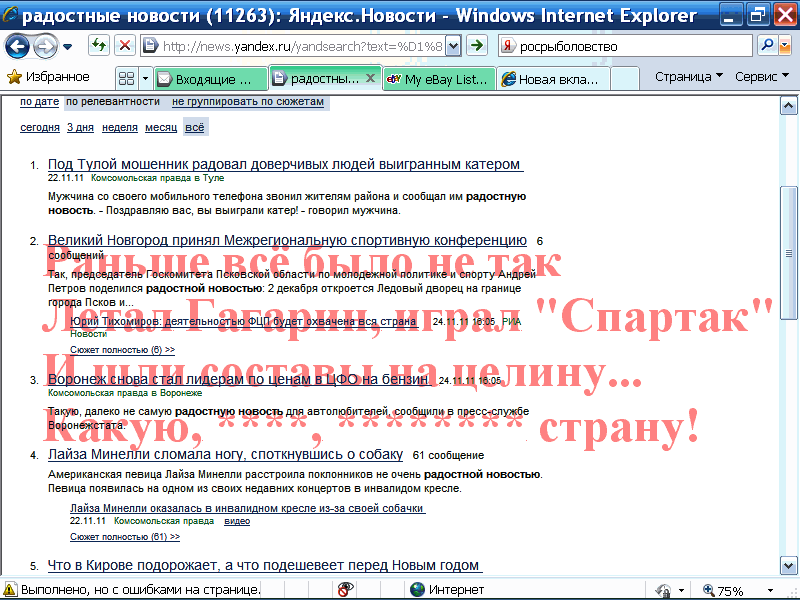Sort results по релевантности
The image size is (800, 600).
coord(113,102)
